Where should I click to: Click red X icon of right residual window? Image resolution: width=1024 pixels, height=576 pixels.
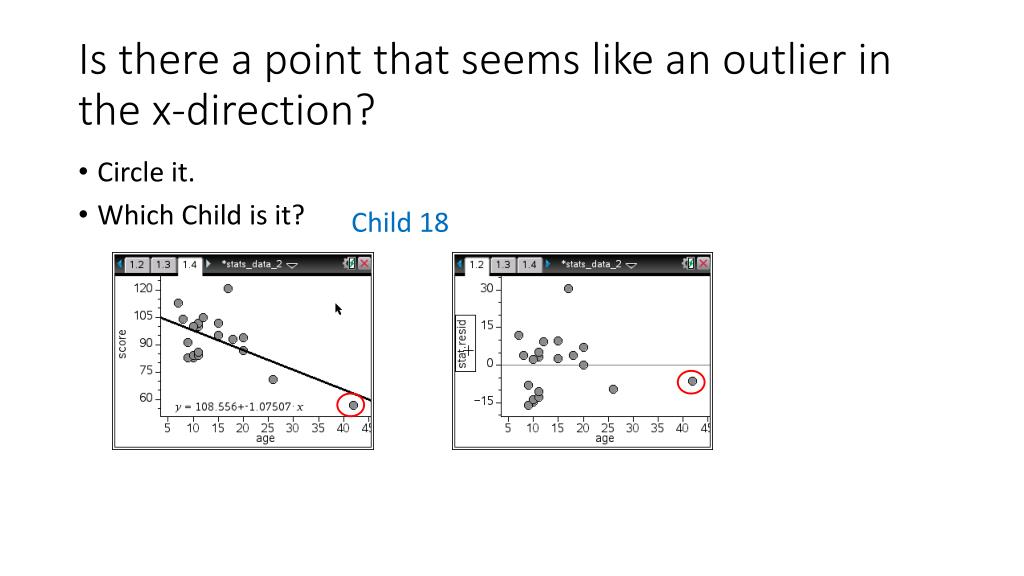pos(703,263)
